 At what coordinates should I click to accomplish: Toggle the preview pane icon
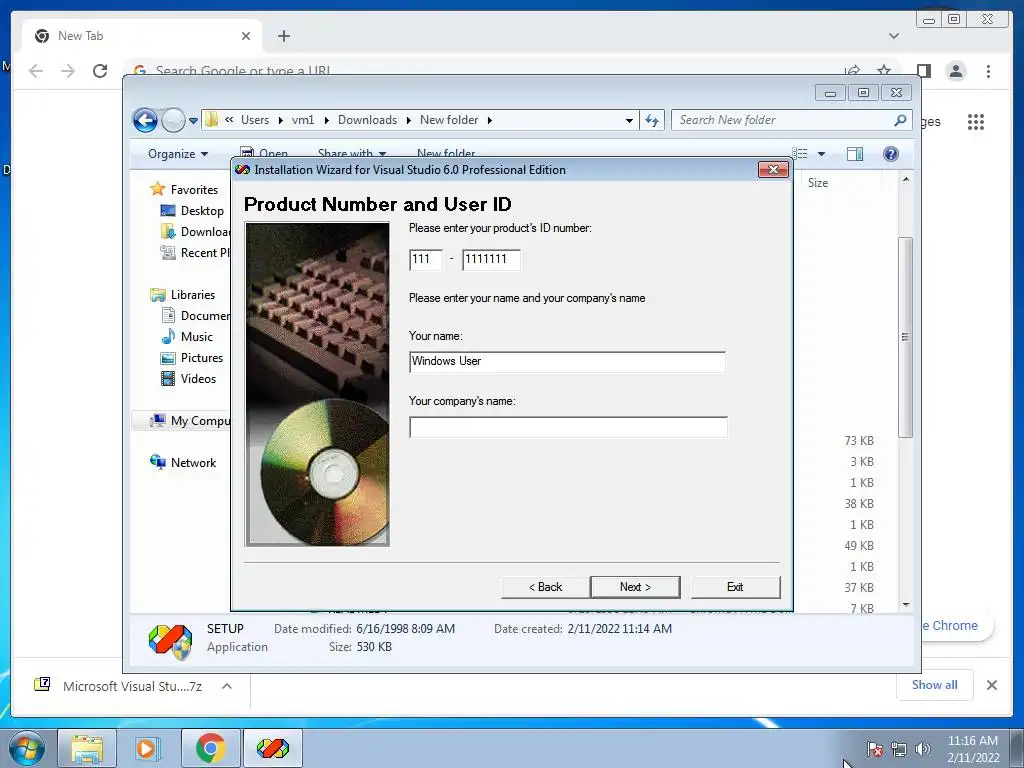tap(854, 154)
